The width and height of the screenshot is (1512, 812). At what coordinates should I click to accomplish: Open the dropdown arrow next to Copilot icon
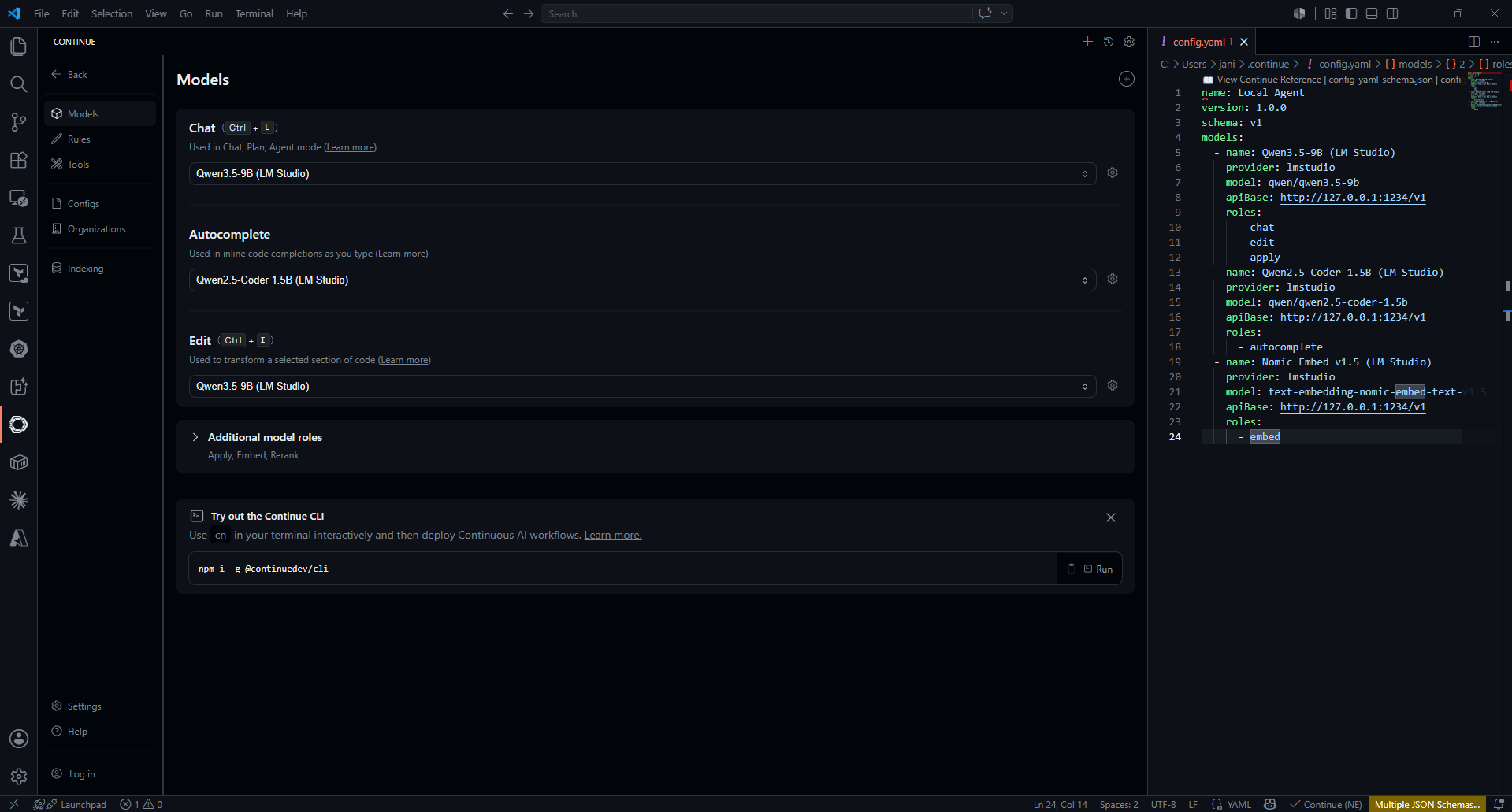[1004, 13]
